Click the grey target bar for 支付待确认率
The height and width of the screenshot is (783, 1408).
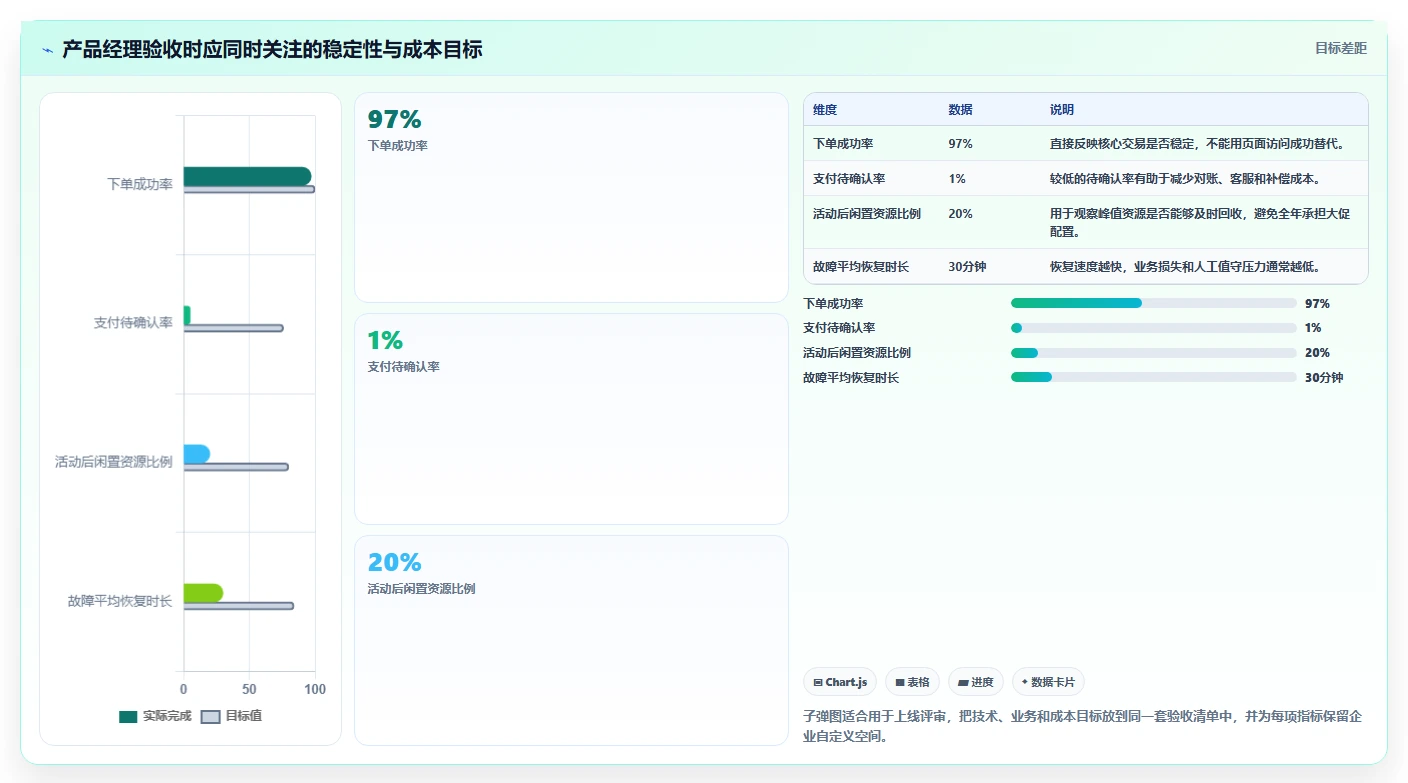point(233,328)
